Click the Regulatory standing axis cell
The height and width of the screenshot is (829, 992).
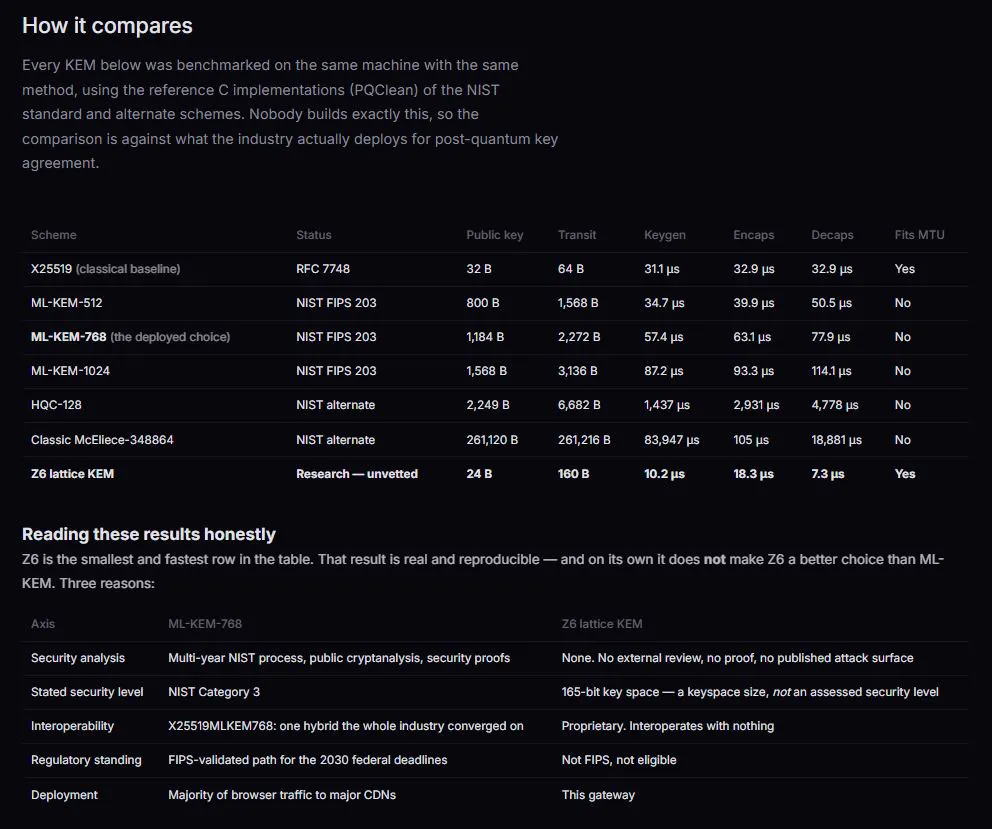coord(86,760)
